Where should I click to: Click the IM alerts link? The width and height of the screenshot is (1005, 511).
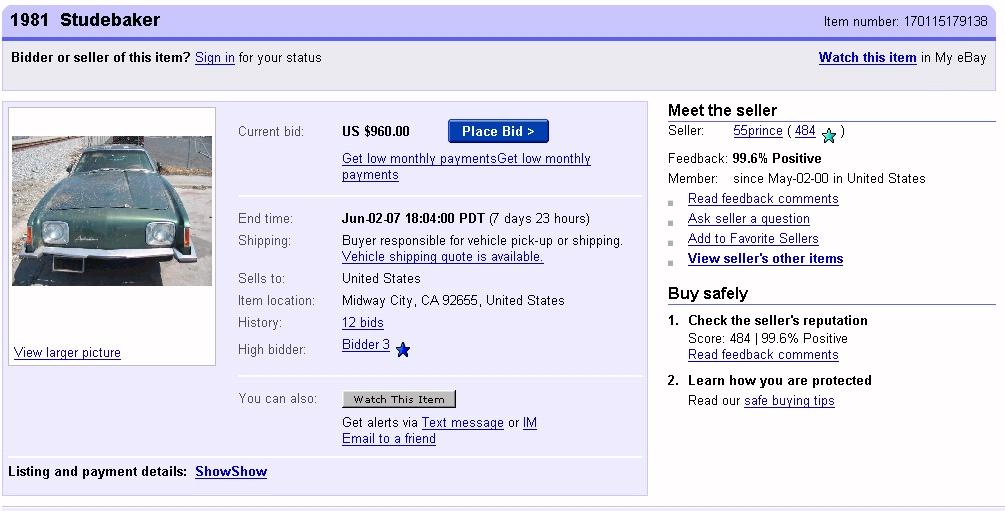tap(530, 422)
